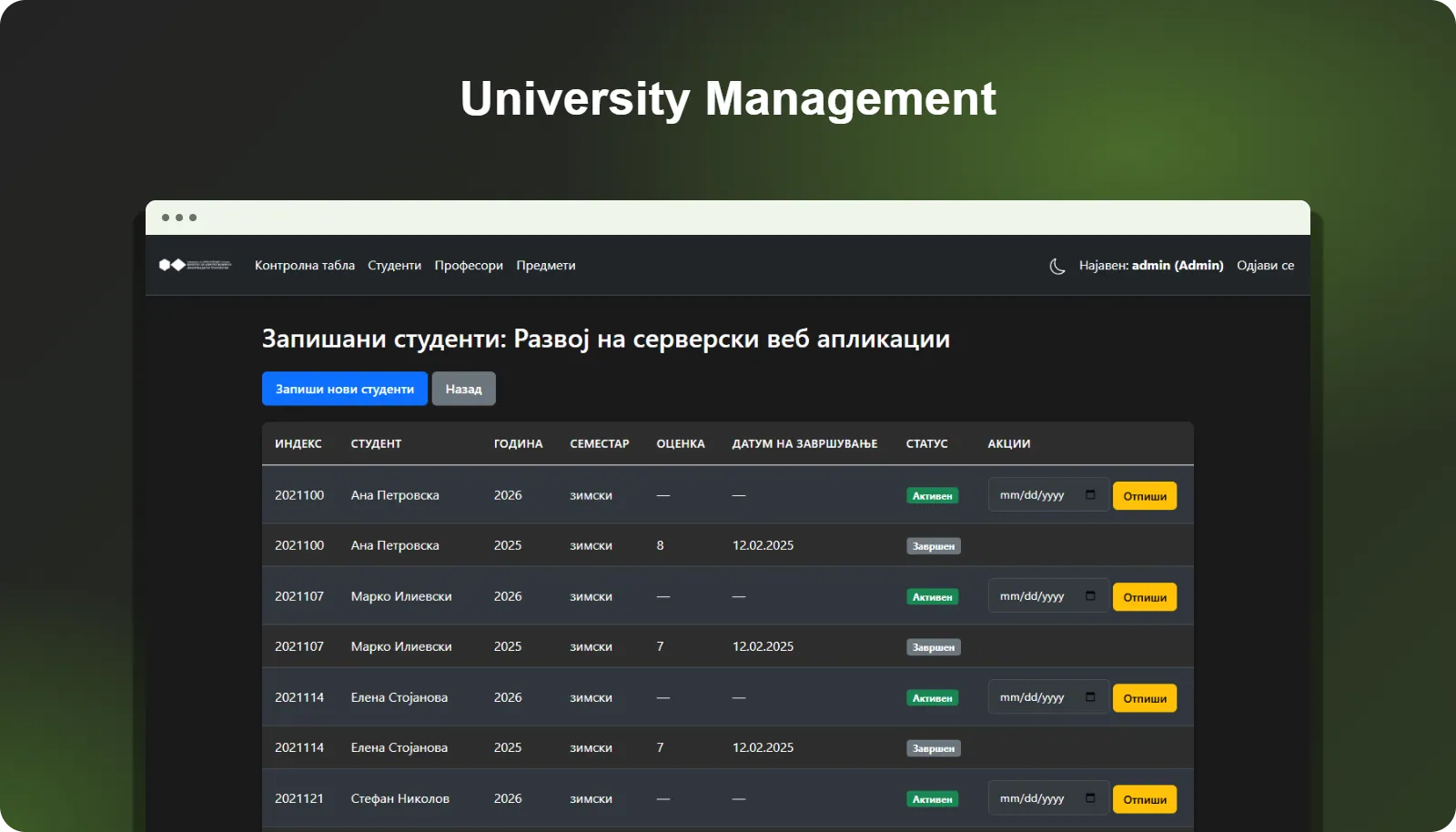This screenshot has height=832, width=1456.
Task: Click the Назад button
Action: point(463,389)
